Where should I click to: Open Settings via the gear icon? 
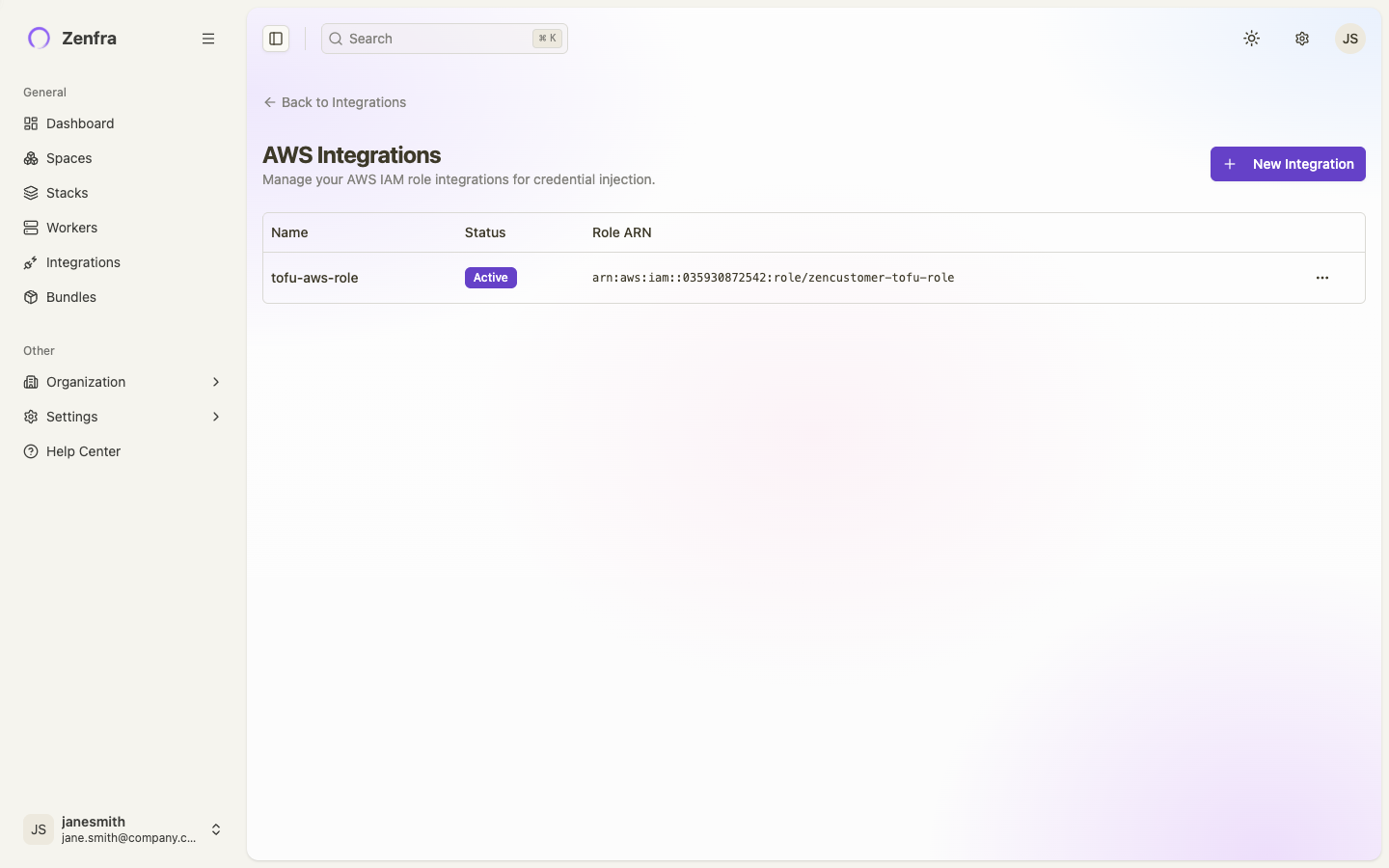1301,39
